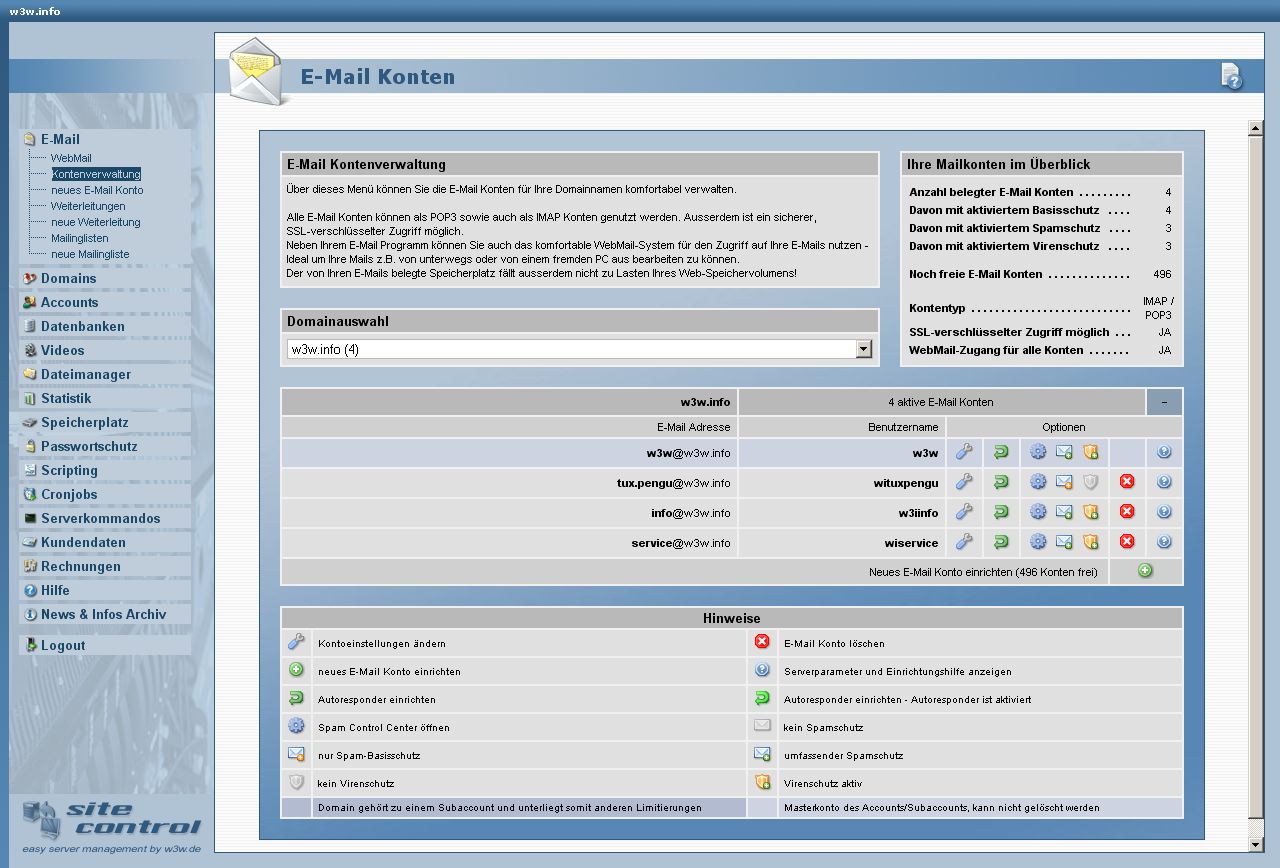Set up autoresponder for w3w@w3w.info

coord(1001,452)
